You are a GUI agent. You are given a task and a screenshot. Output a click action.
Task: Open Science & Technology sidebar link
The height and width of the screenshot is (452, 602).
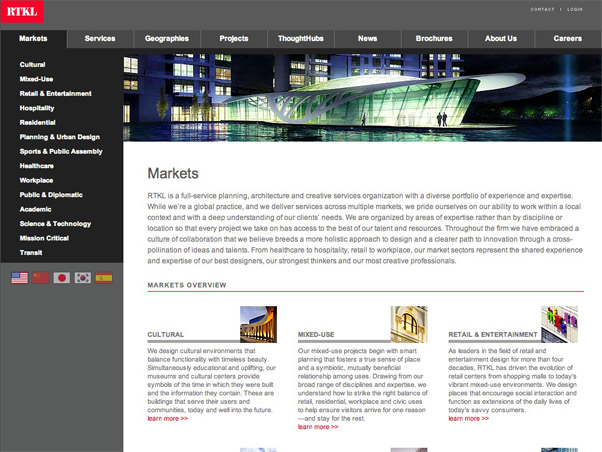tap(55, 224)
